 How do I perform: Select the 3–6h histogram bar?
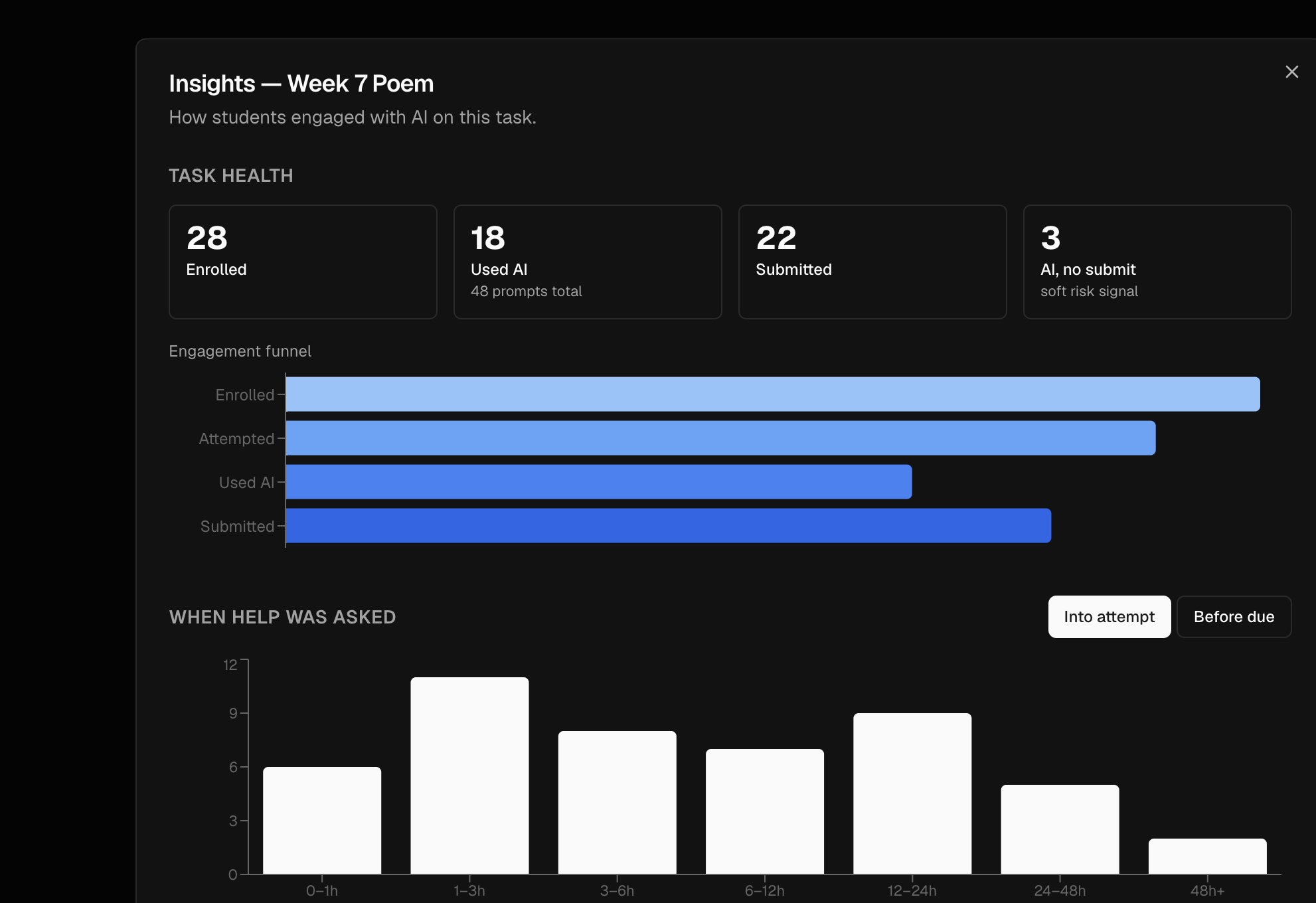(x=617, y=803)
